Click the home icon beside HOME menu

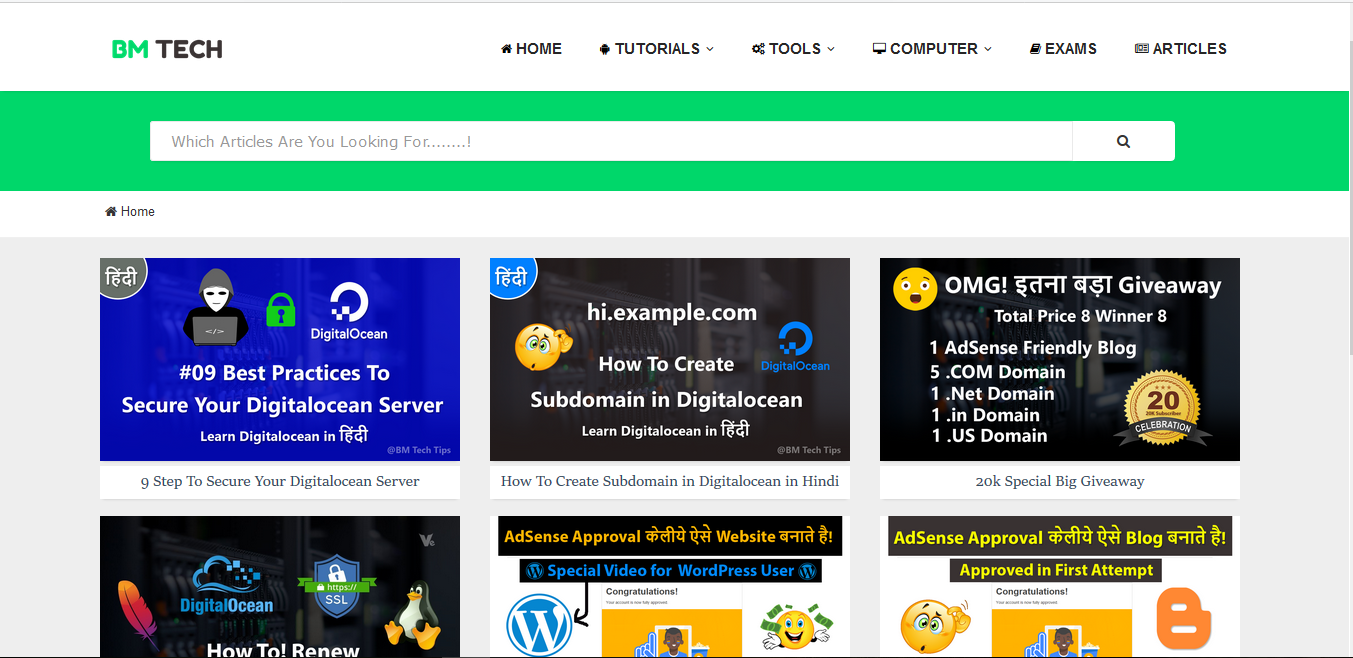(x=506, y=49)
